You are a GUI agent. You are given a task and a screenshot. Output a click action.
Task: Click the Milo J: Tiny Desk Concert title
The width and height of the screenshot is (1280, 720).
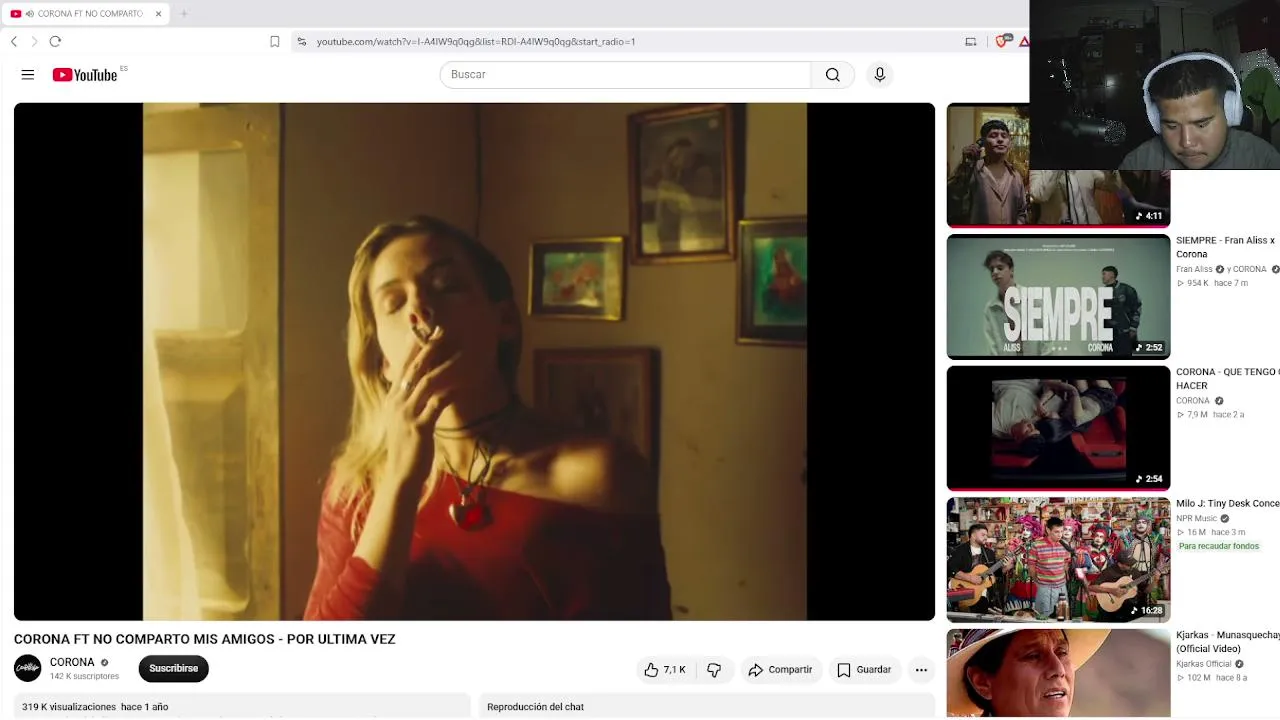[1228, 504]
